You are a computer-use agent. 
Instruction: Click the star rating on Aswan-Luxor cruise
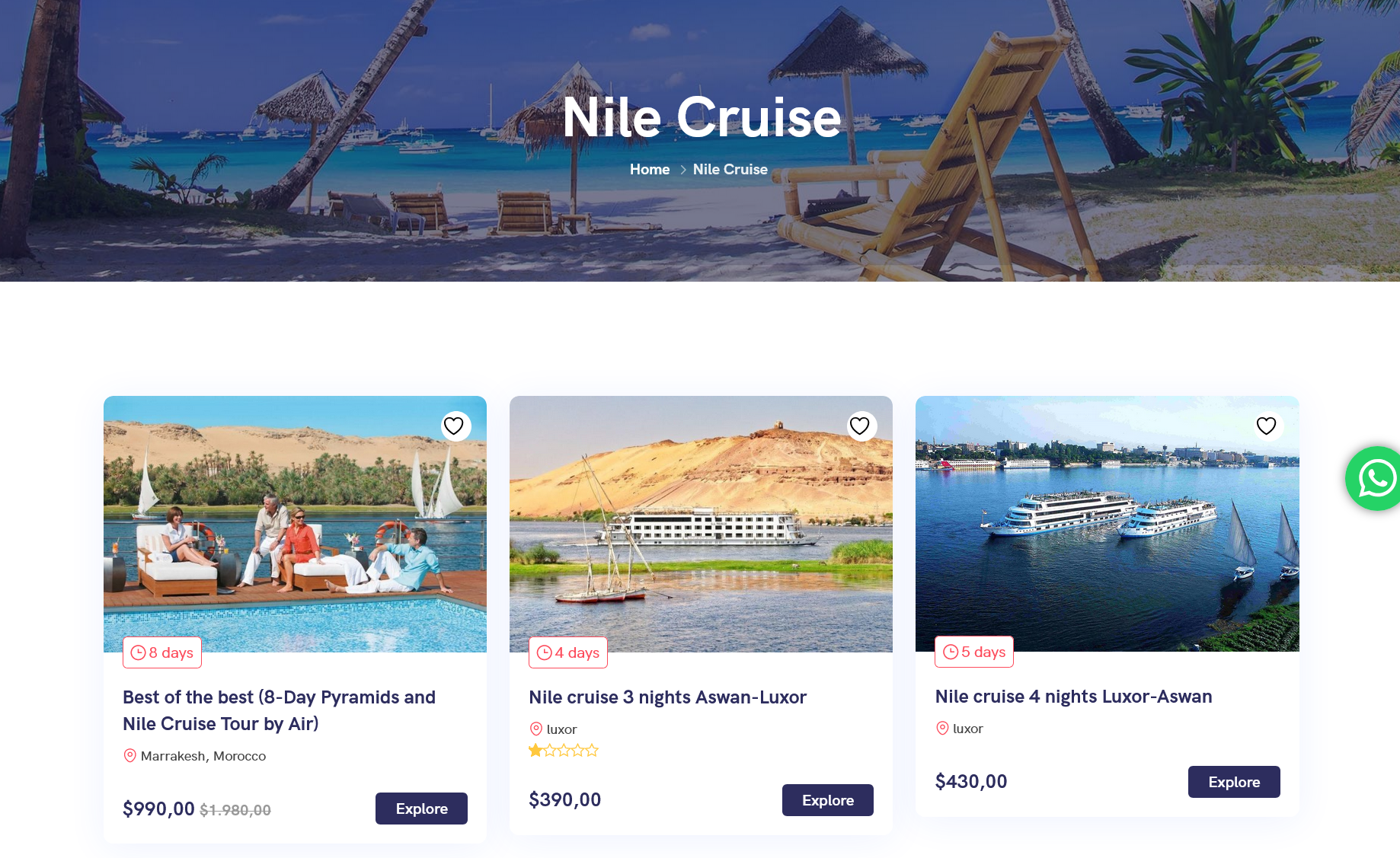tap(564, 751)
